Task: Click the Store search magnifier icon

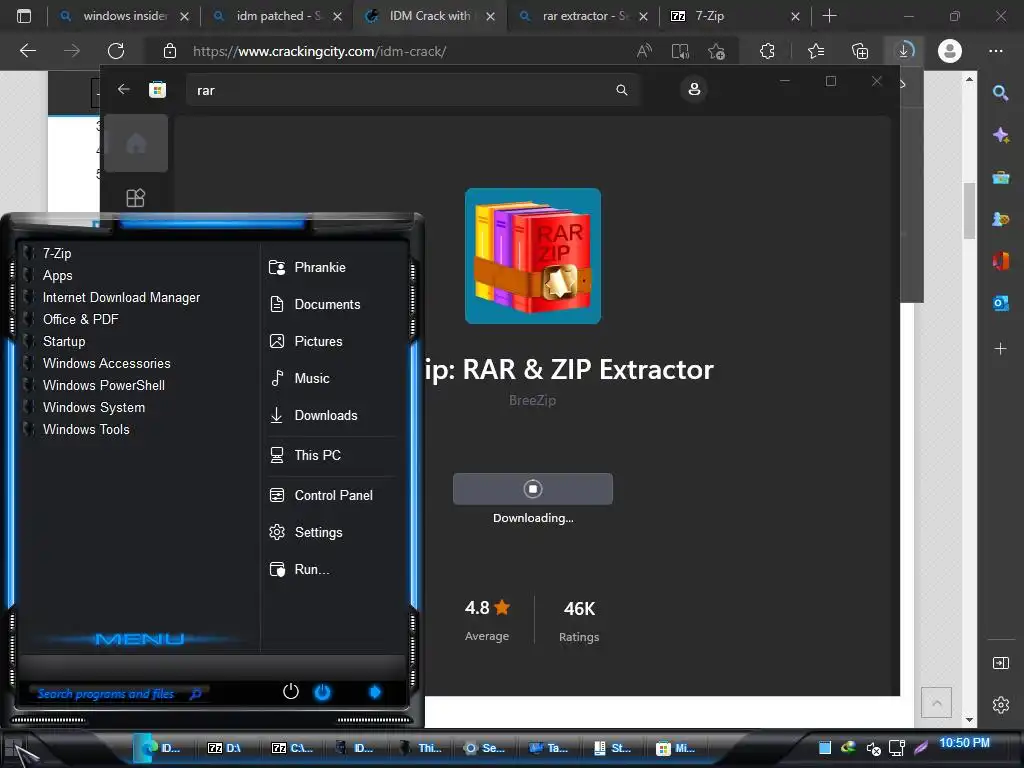Action: [x=622, y=90]
